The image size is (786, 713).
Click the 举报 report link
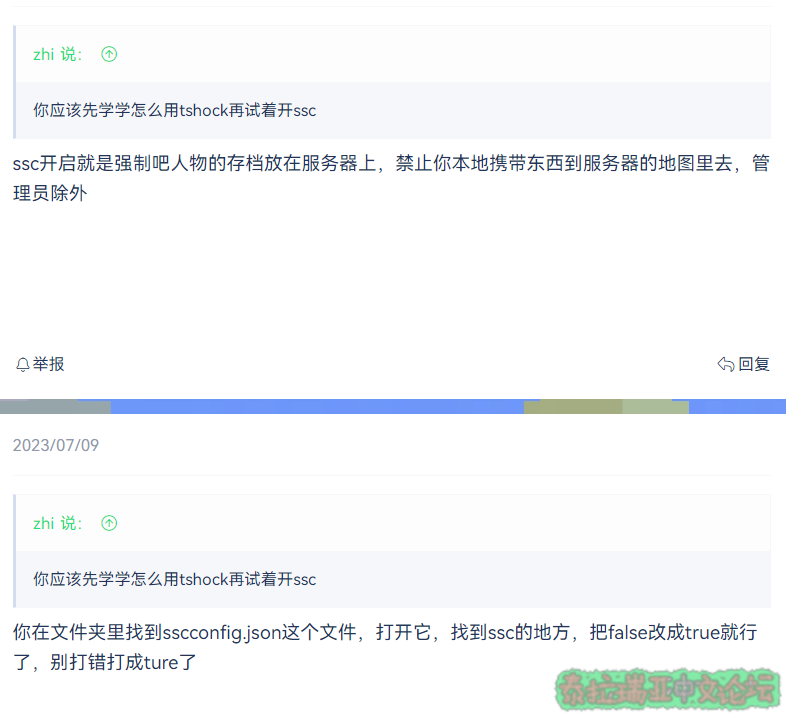pyautogui.click(x=40, y=364)
